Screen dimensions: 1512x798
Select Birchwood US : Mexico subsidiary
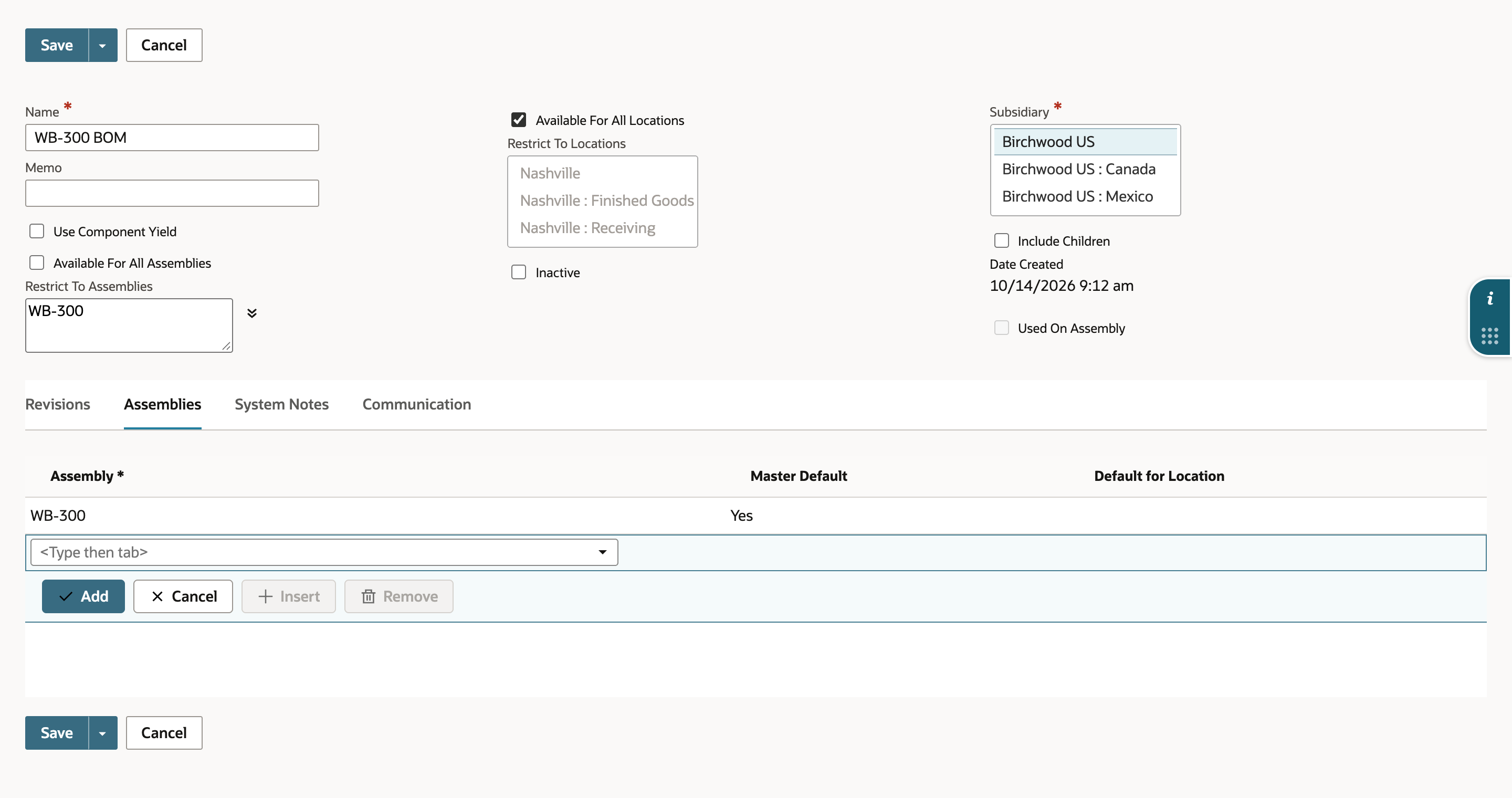point(1085,196)
